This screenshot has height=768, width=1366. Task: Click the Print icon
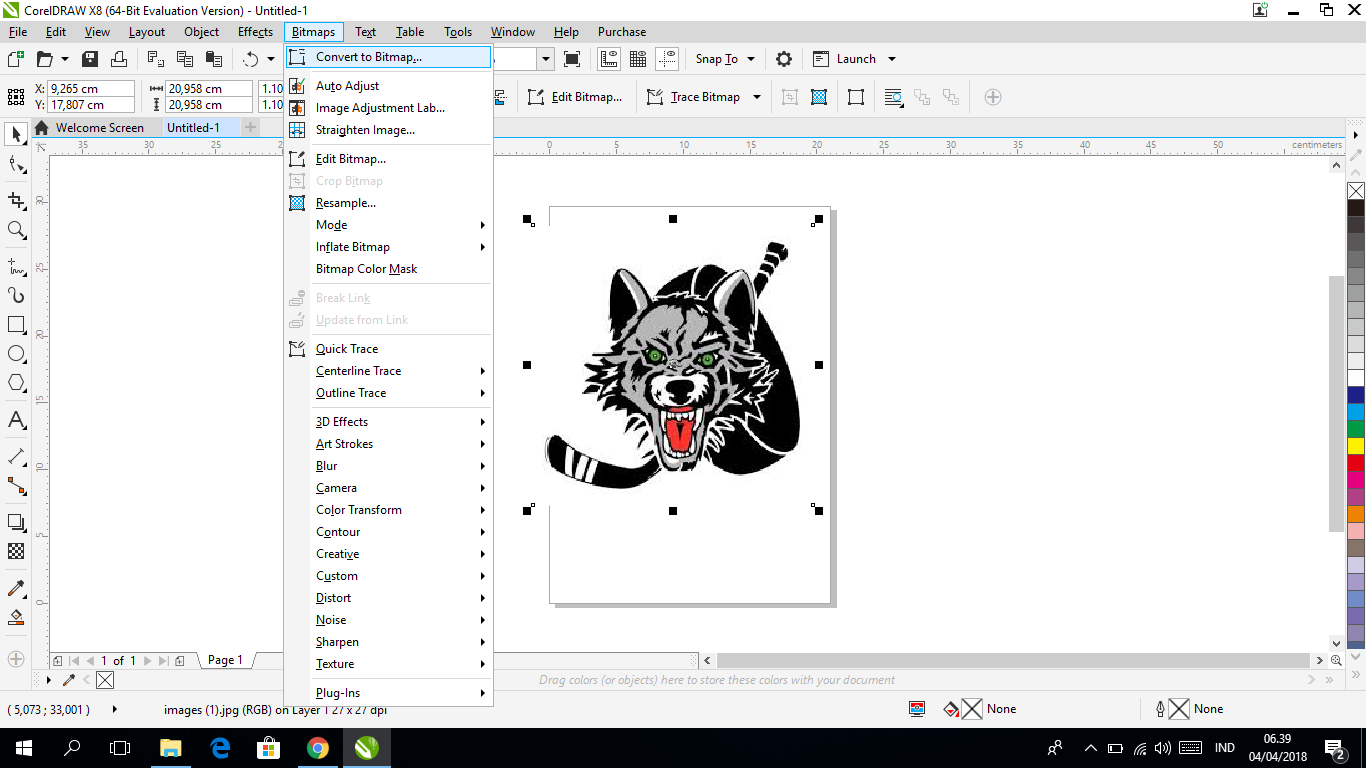pos(118,59)
